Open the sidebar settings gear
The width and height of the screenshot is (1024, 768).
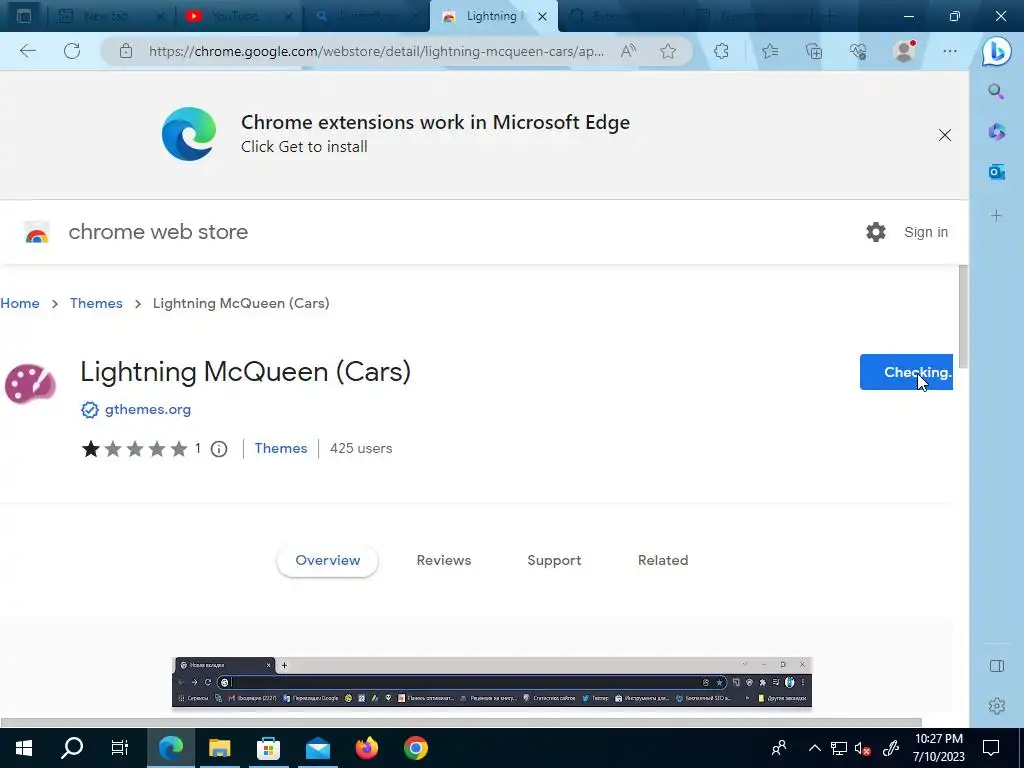pos(997,706)
